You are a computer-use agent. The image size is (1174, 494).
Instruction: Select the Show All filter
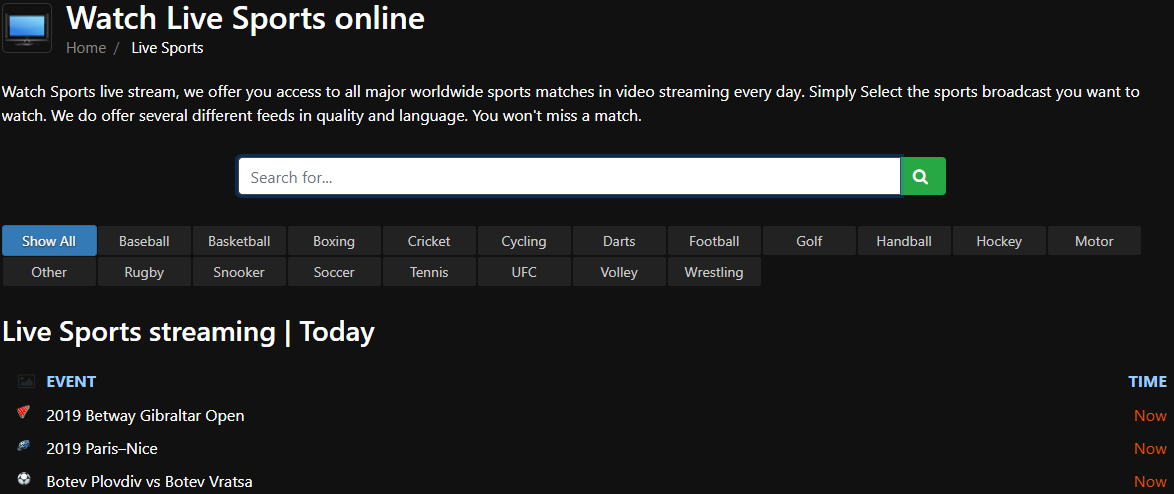[49, 241]
